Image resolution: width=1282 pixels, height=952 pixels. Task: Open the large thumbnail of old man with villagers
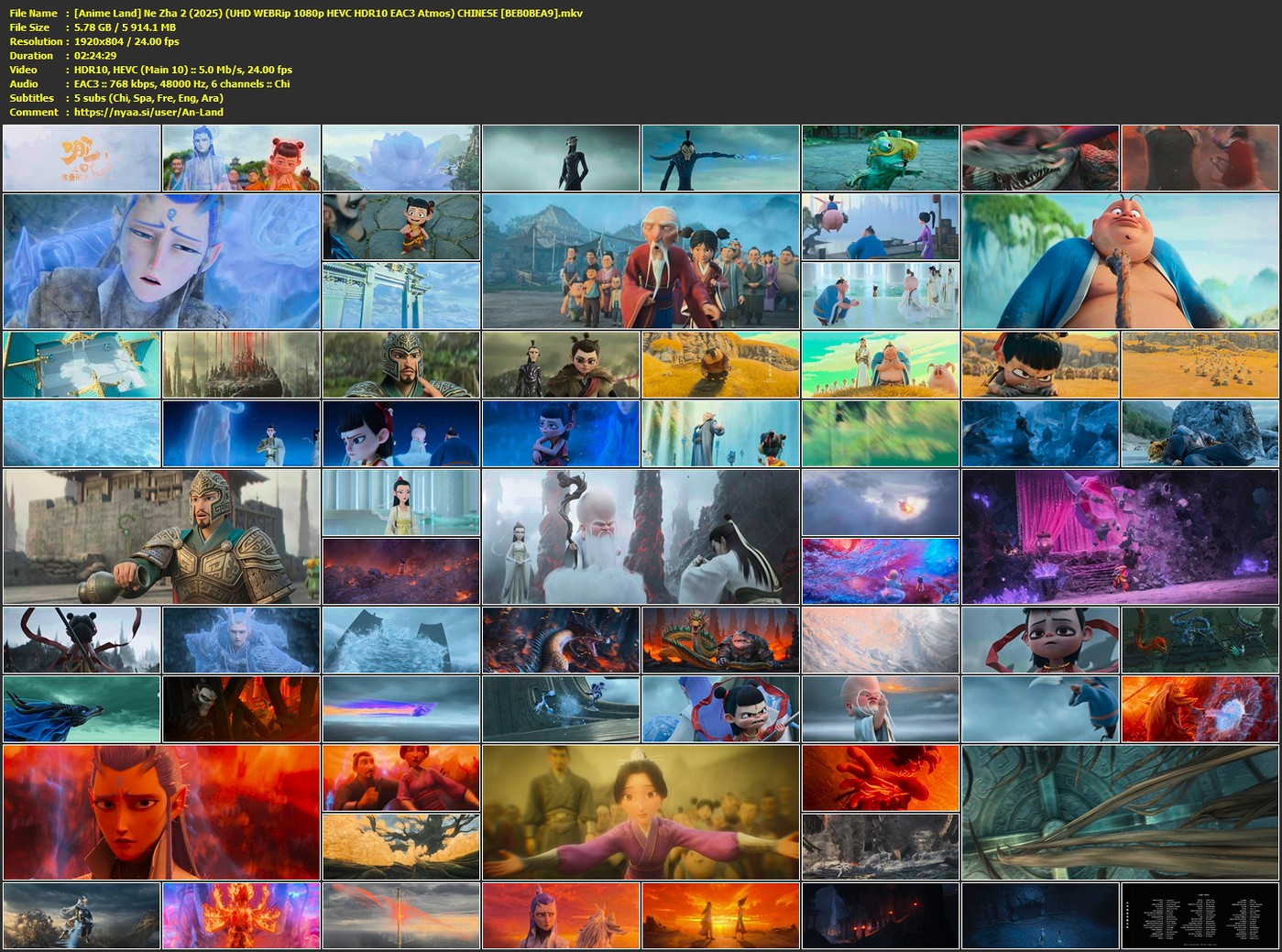click(641, 261)
